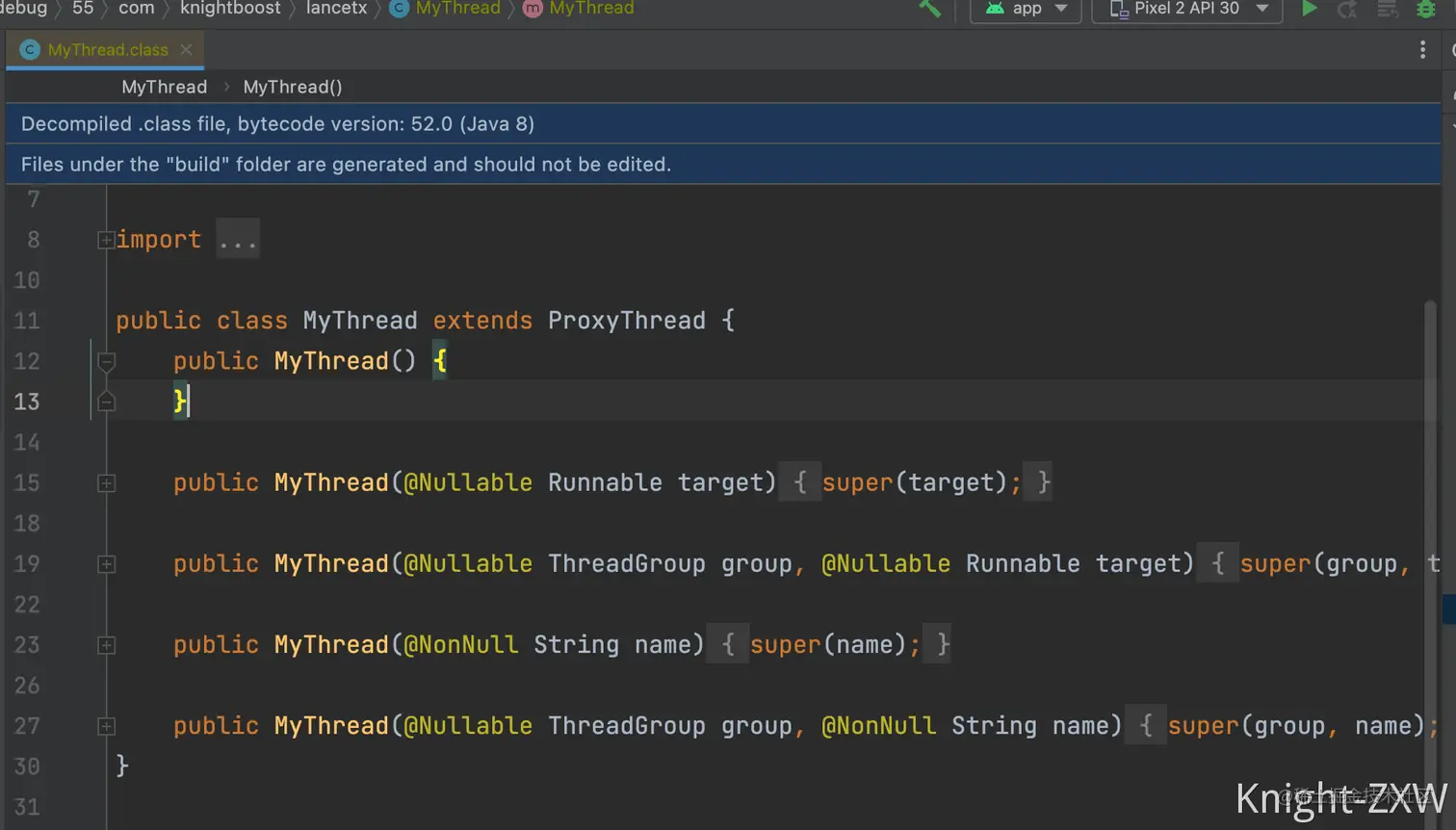Viewport: 1456px width, 830px height.
Task: Click the rerun changes icon in the toolbar
Action: 1348,9
